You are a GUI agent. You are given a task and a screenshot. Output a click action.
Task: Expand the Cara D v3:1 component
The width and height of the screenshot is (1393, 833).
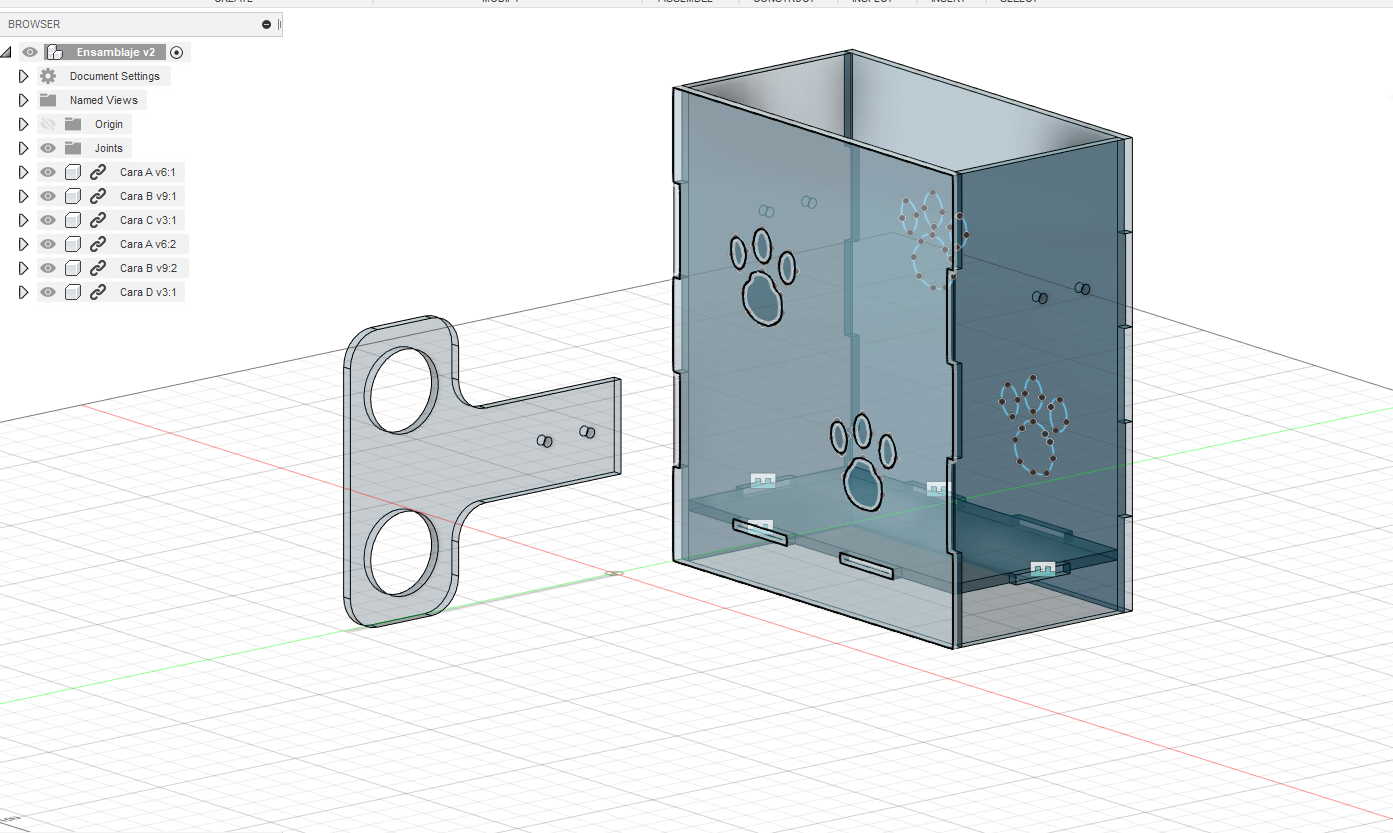click(24, 292)
